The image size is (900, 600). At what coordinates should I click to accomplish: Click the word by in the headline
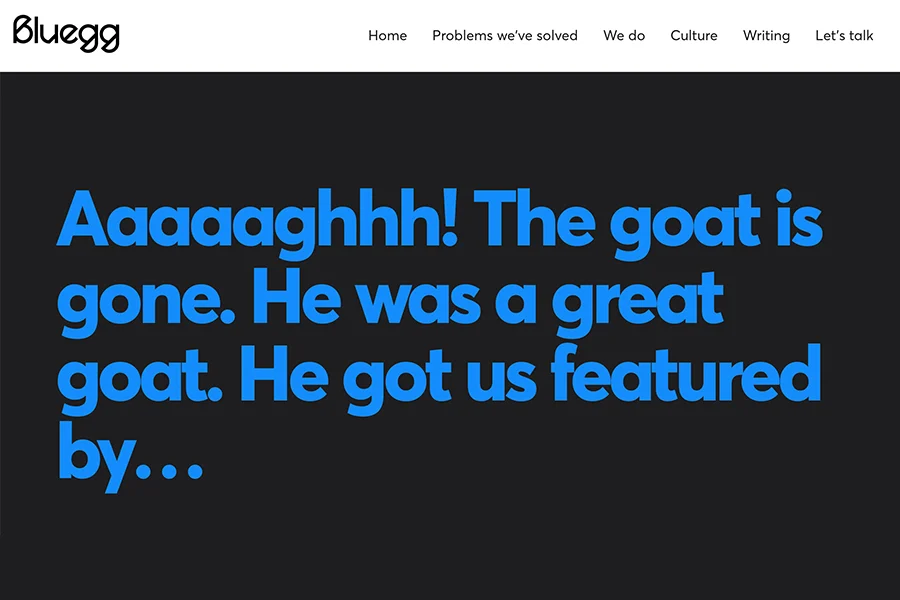click(94, 456)
